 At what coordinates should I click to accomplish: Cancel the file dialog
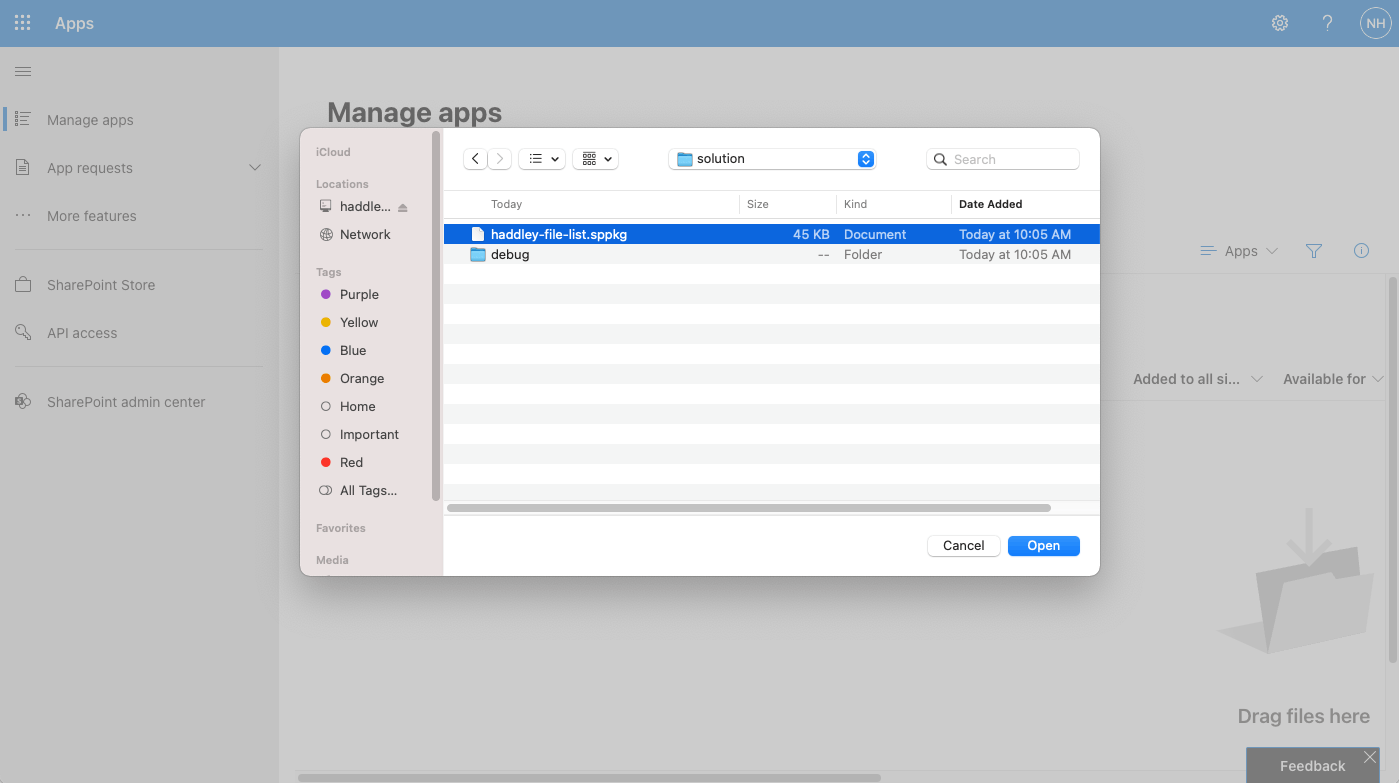[x=964, y=545]
